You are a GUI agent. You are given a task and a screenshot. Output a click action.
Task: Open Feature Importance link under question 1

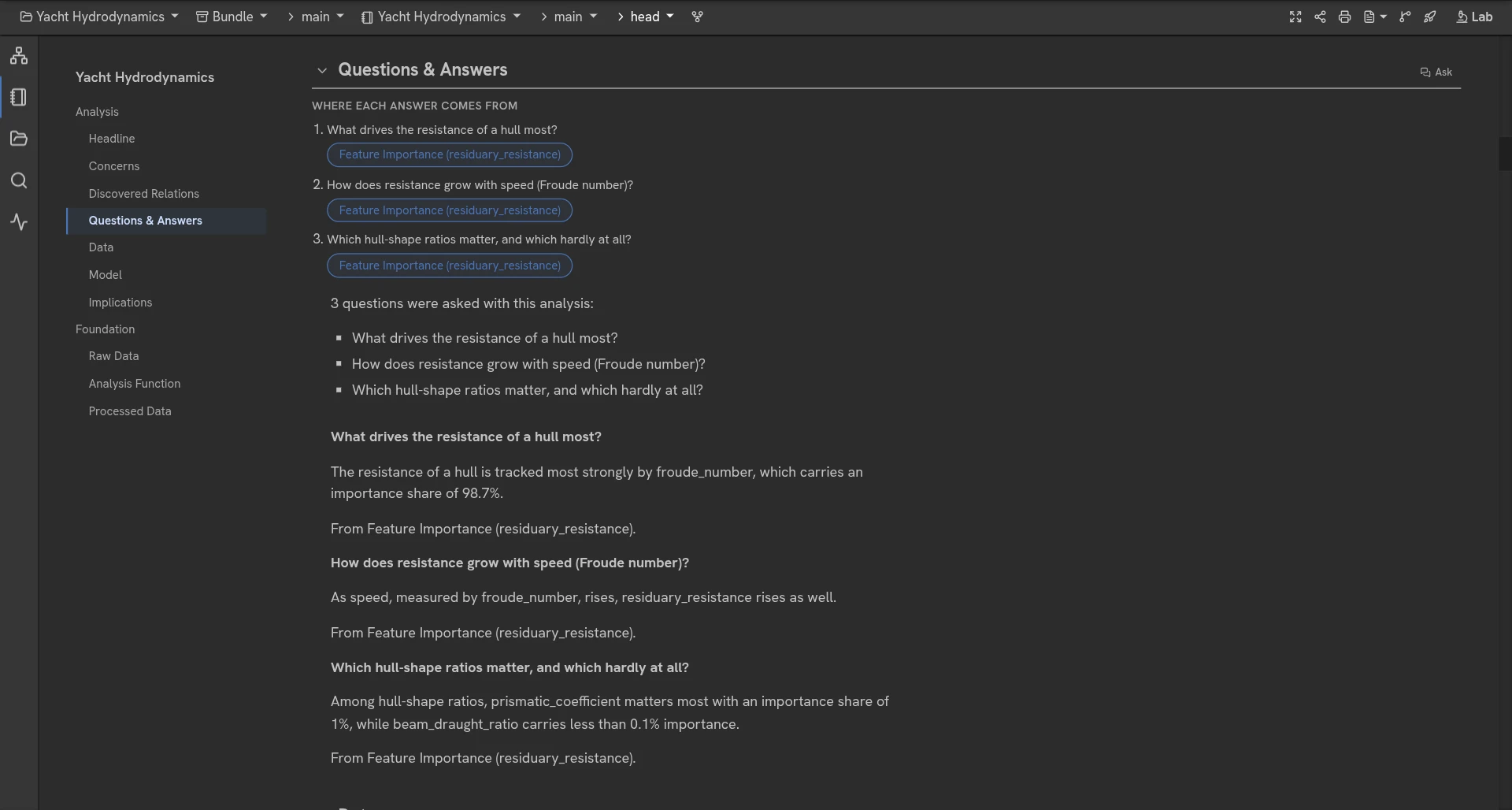(450, 154)
